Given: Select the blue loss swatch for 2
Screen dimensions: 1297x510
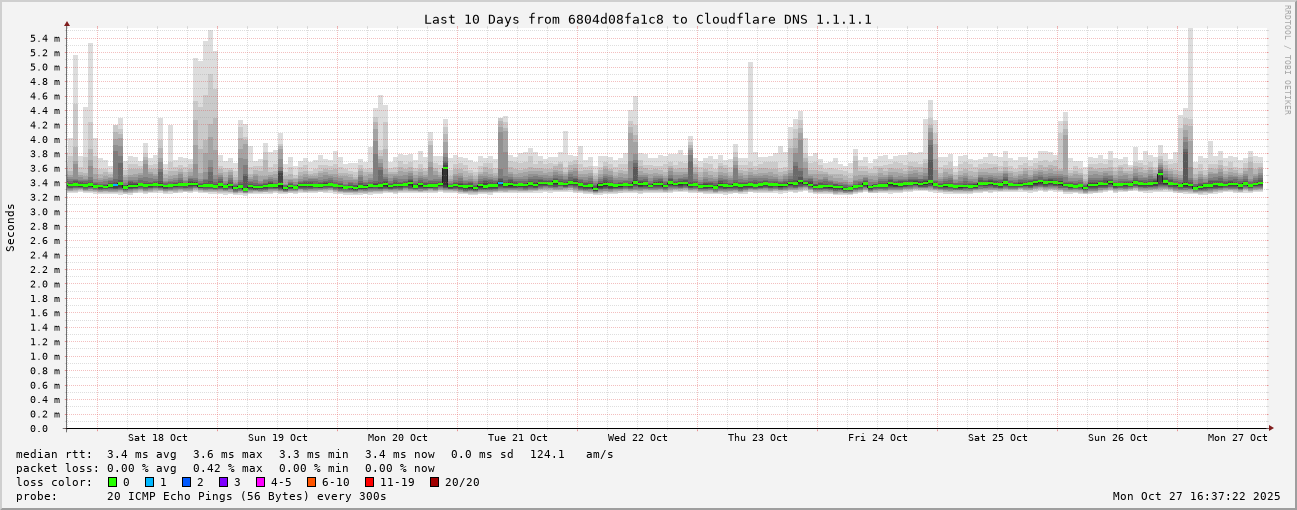Looking at the screenshot, I should [x=186, y=482].
